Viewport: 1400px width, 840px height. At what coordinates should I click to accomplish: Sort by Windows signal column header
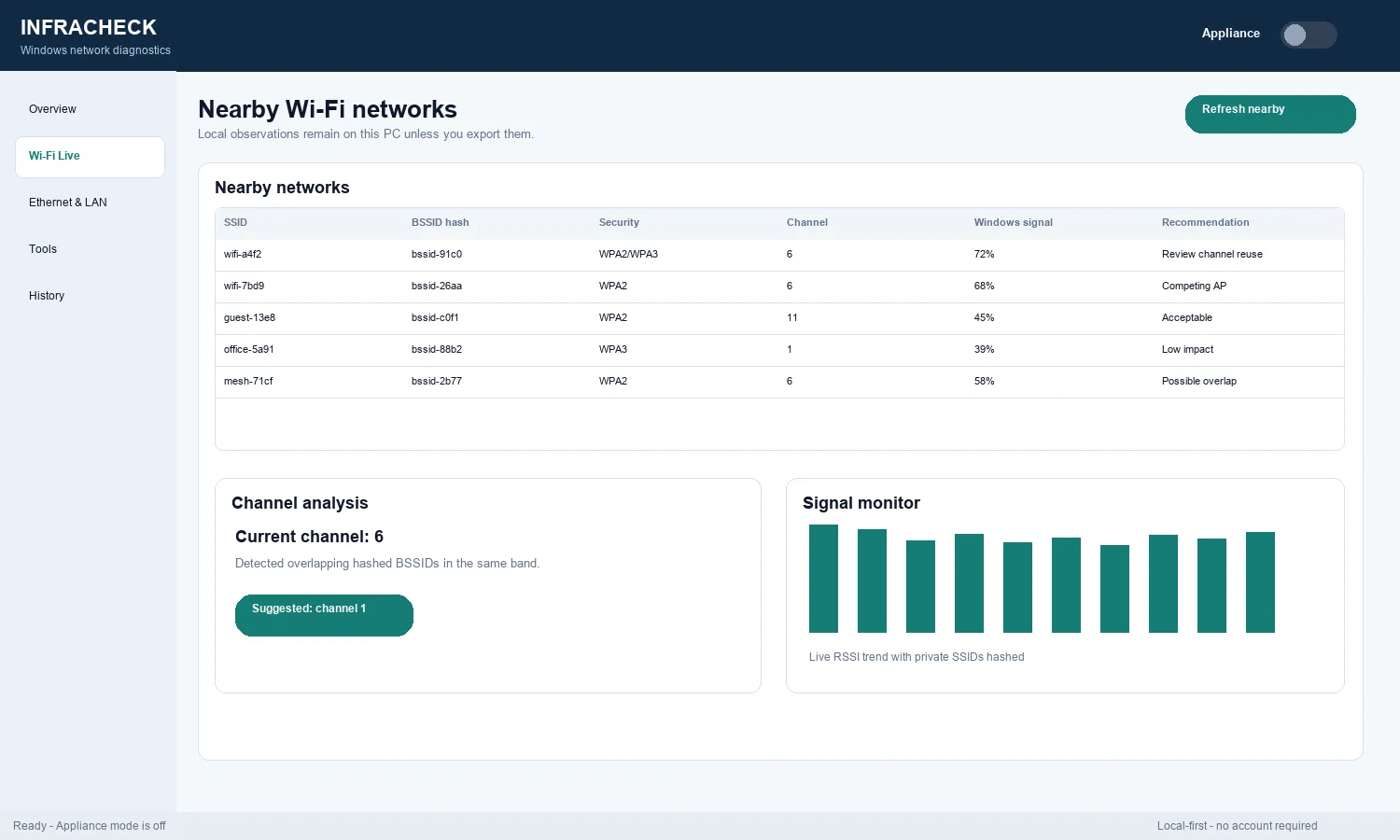1013,223
